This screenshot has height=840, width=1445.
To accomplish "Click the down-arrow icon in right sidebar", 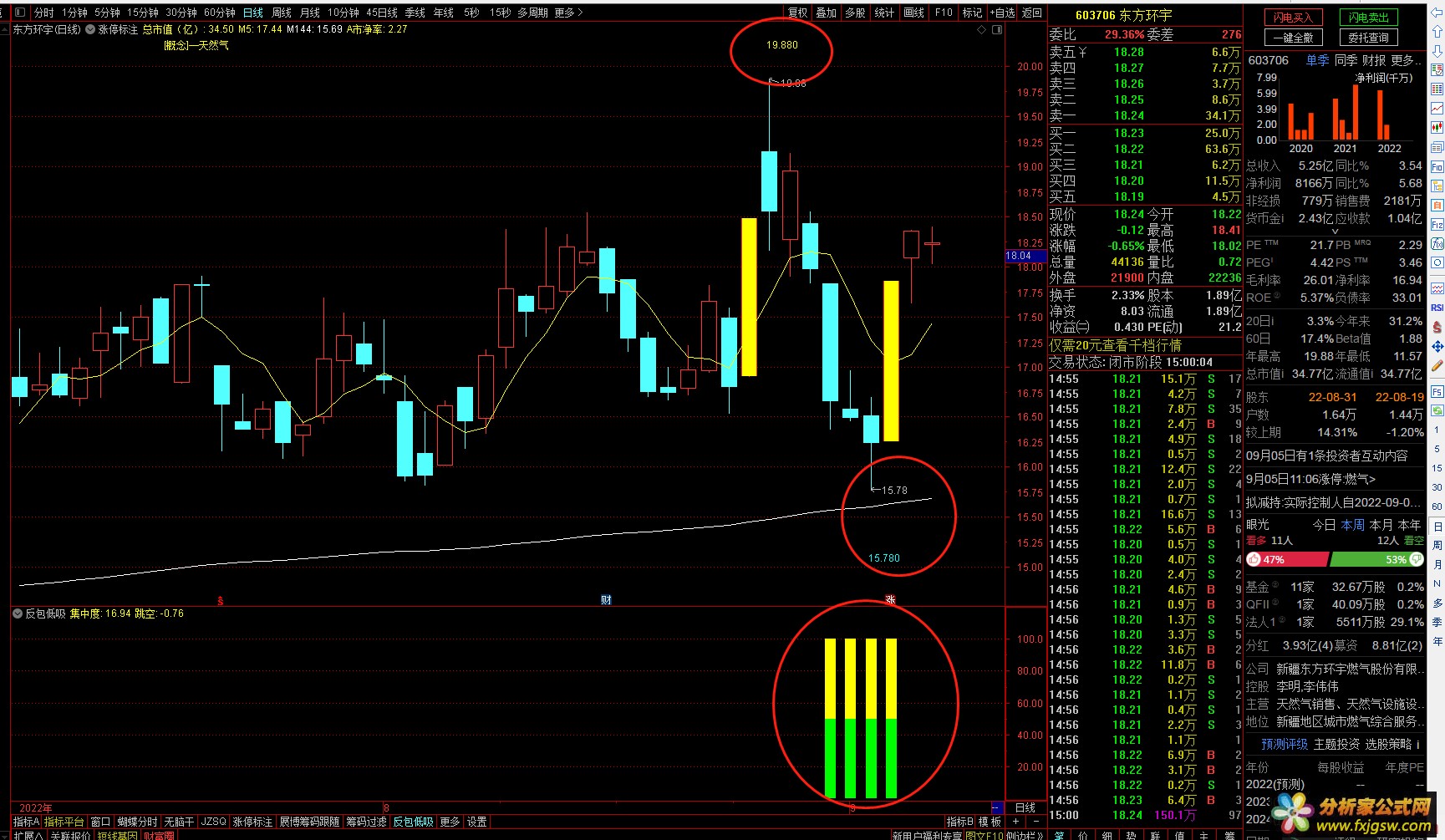I will click(1437, 50).
